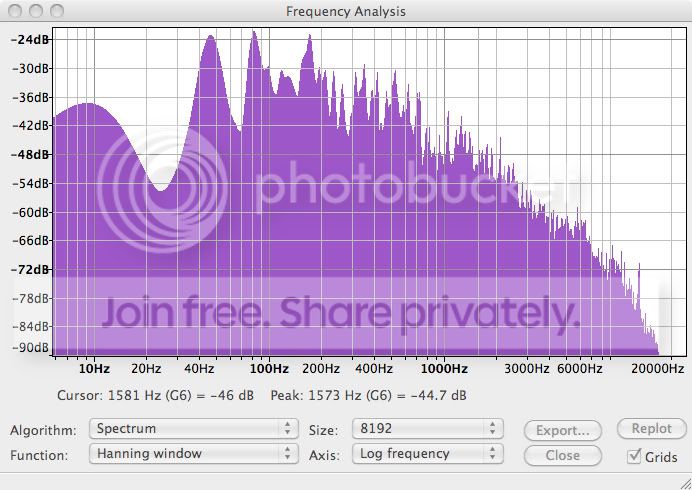Click the 200Hz frequency axis label
The height and width of the screenshot is (490, 692).
(x=321, y=369)
